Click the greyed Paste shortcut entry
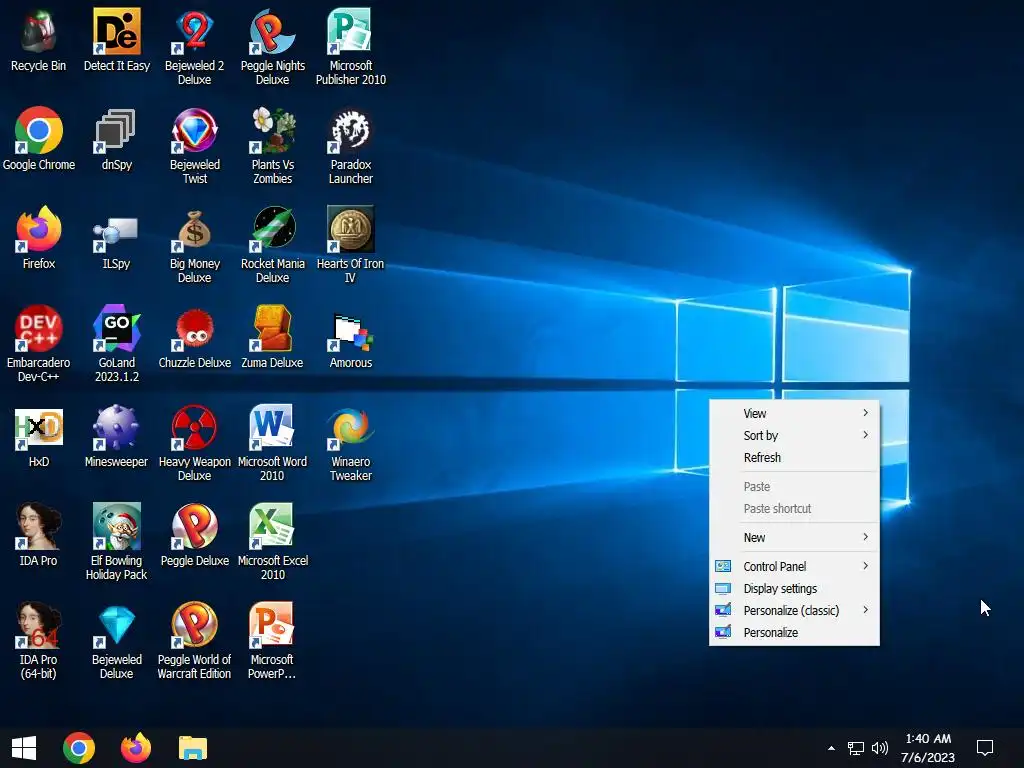 (794, 509)
